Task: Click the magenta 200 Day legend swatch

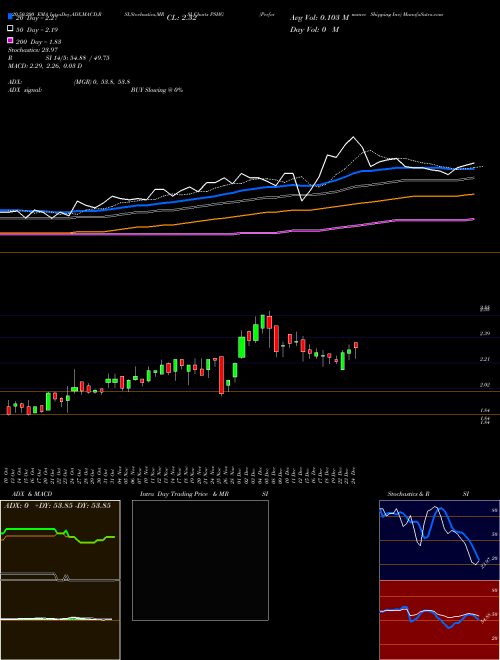Action: 10,40
